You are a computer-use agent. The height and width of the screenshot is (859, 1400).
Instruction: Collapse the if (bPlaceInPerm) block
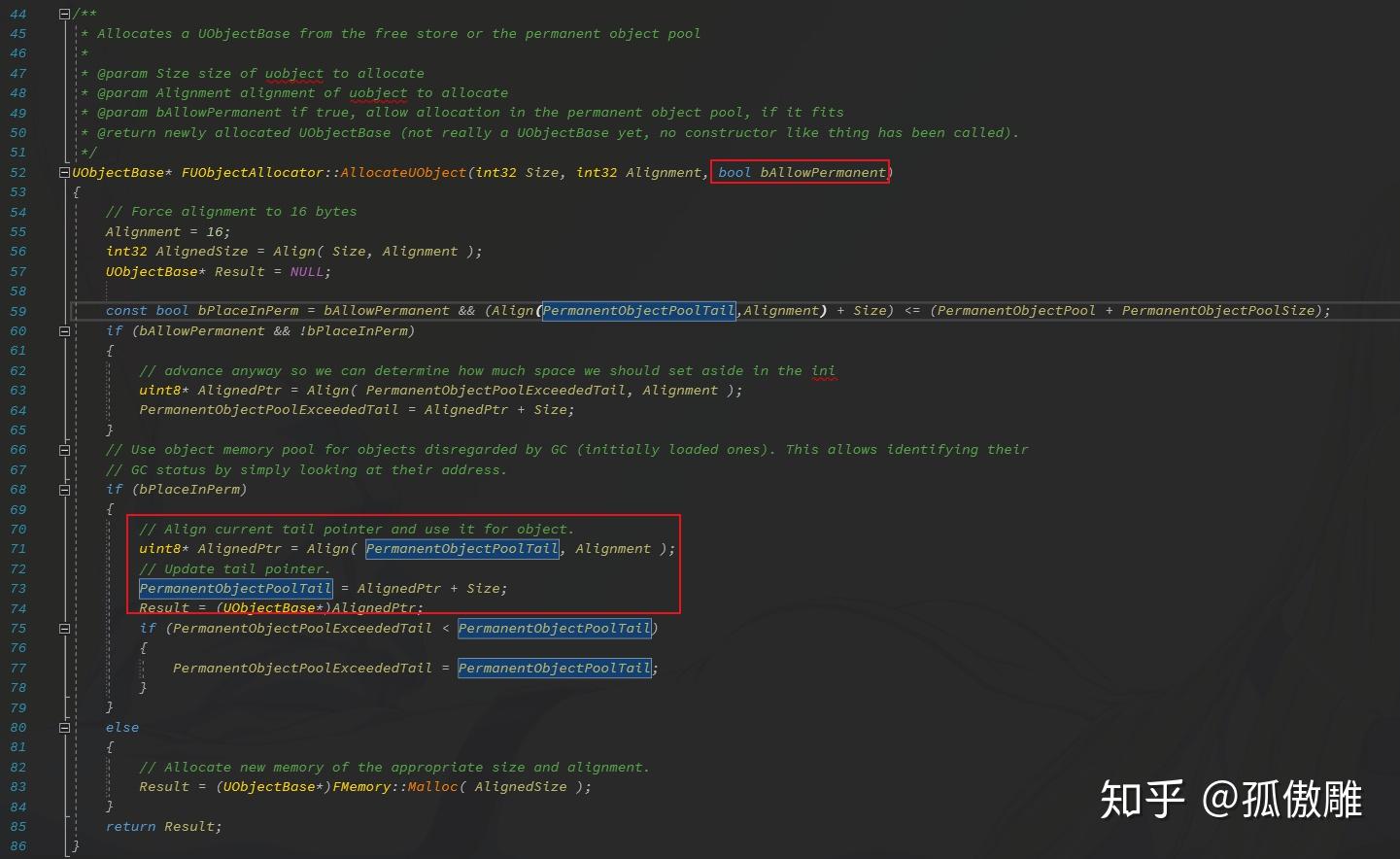(64, 489)
